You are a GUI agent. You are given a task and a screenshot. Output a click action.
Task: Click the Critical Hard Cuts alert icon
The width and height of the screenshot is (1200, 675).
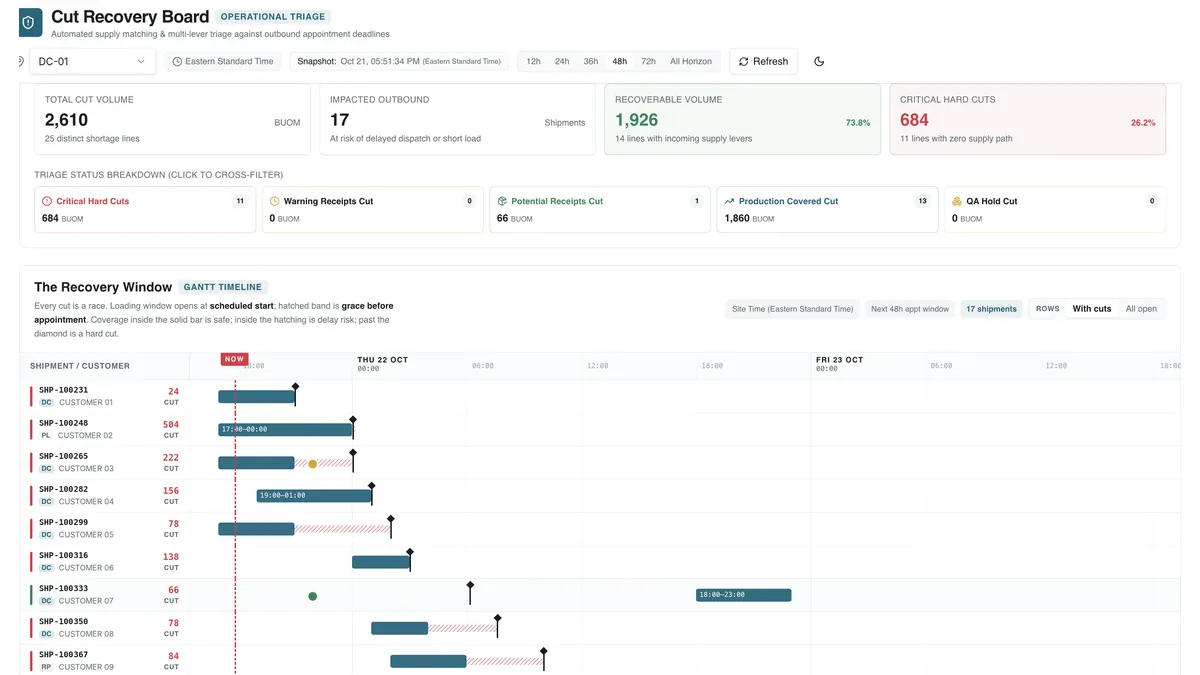[x=47, y=201]
